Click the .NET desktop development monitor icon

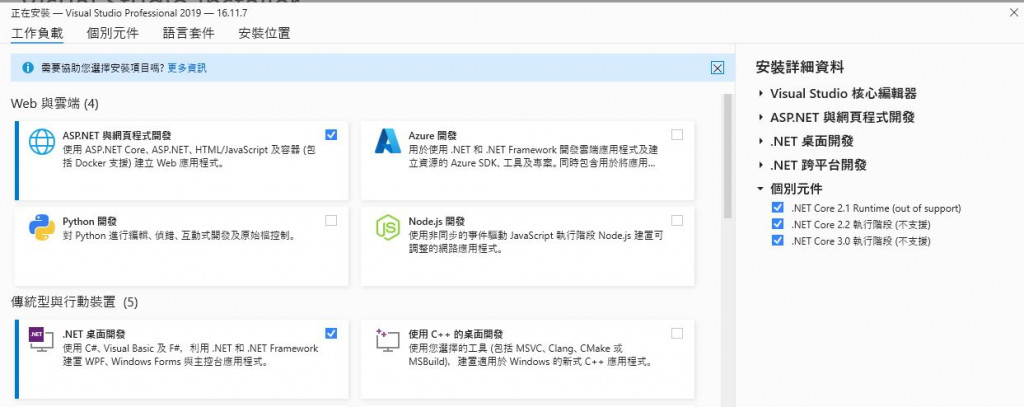(x=41, y=340)
